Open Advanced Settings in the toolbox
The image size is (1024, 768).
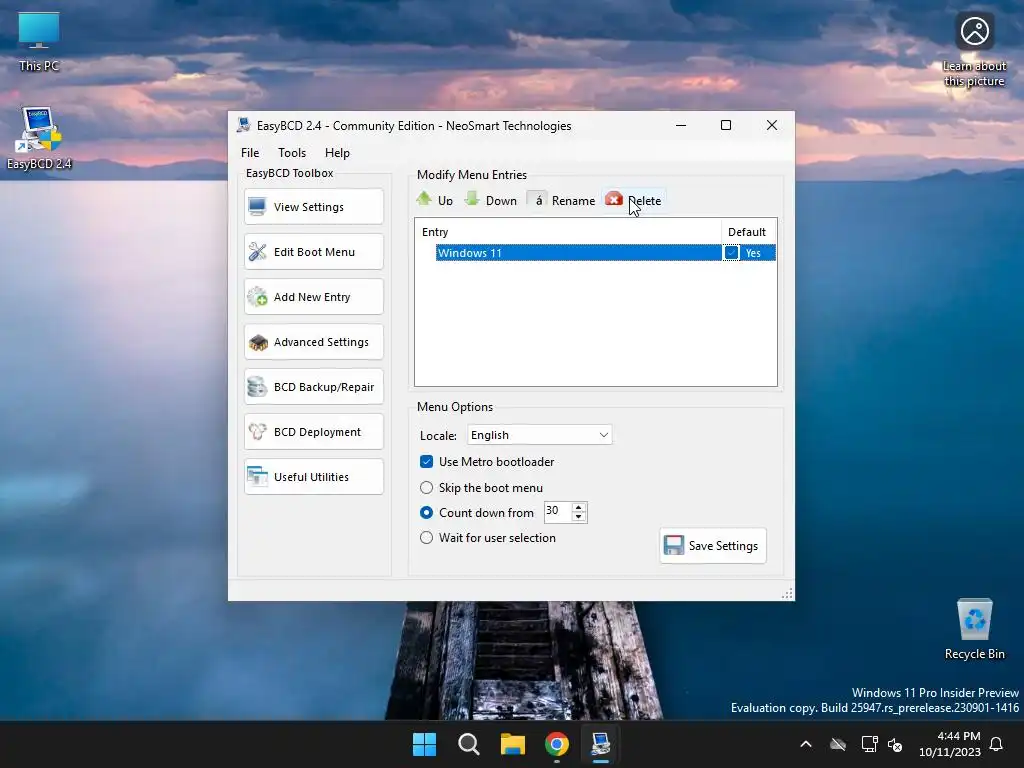[313, 342]
